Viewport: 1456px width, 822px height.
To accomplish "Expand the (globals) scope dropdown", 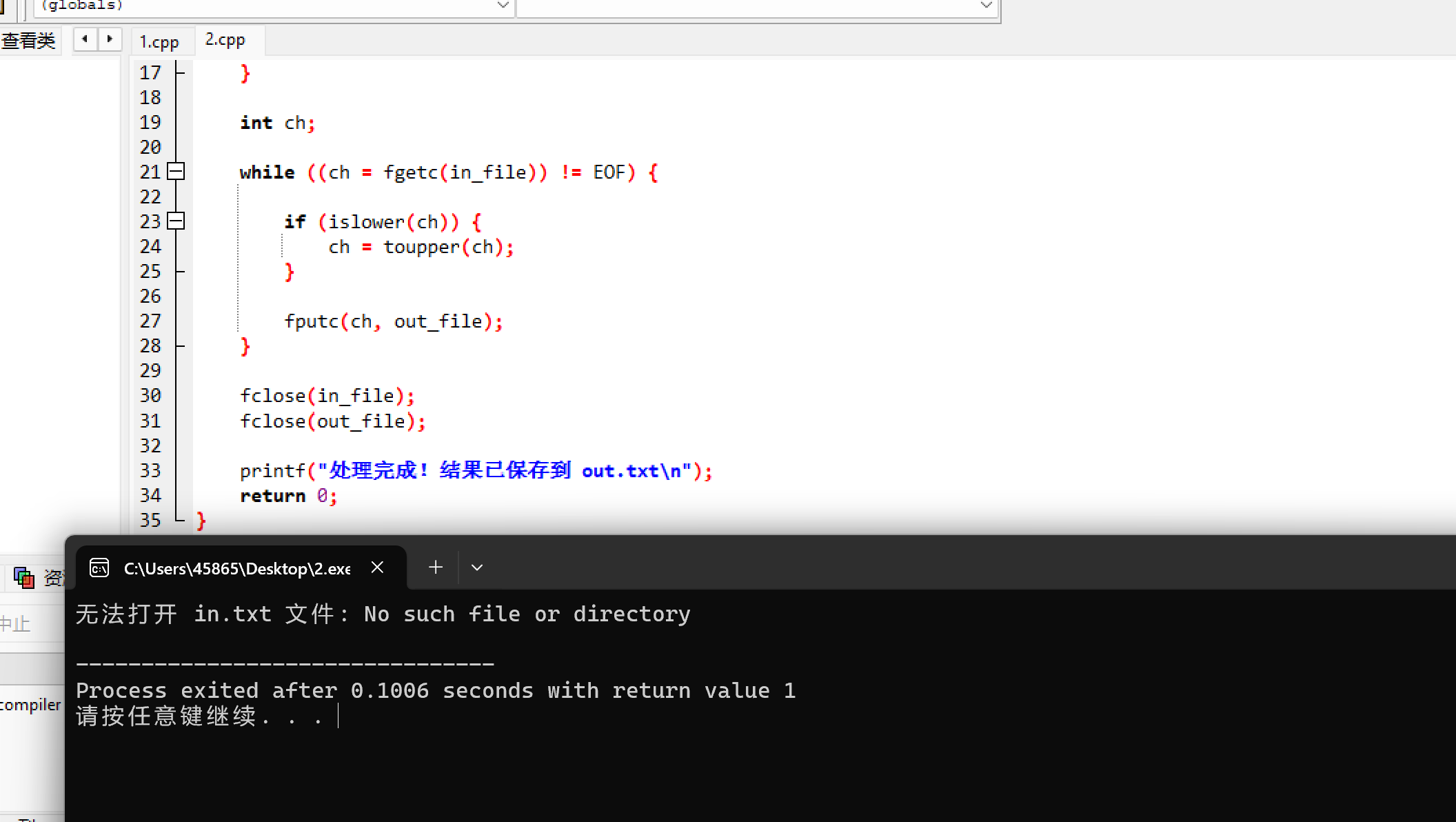I will [503, 6].
